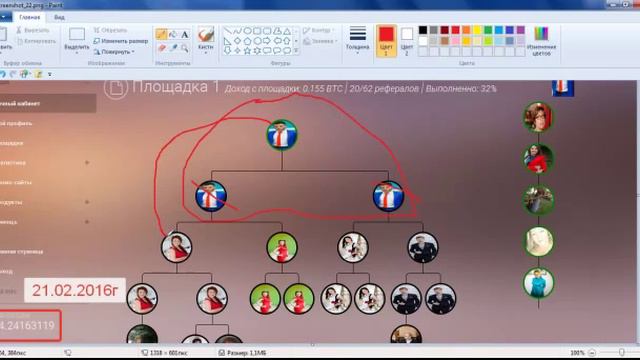Choose the Hexagon shape

pyautogui.click(x=257, y=41)
